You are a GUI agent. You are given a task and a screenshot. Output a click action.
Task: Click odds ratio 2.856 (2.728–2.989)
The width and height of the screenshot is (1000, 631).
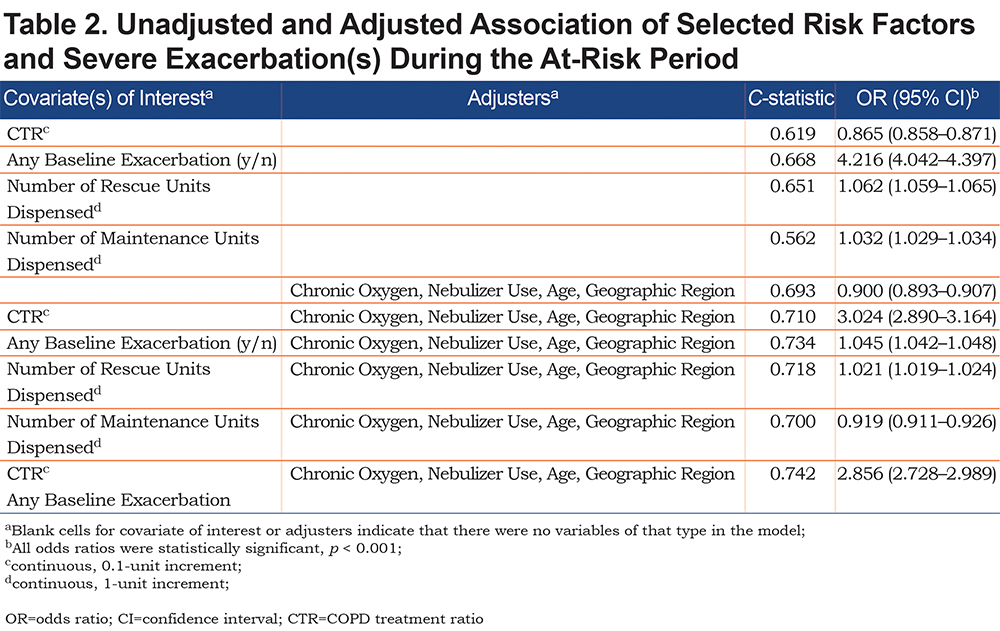click(916, 474)
